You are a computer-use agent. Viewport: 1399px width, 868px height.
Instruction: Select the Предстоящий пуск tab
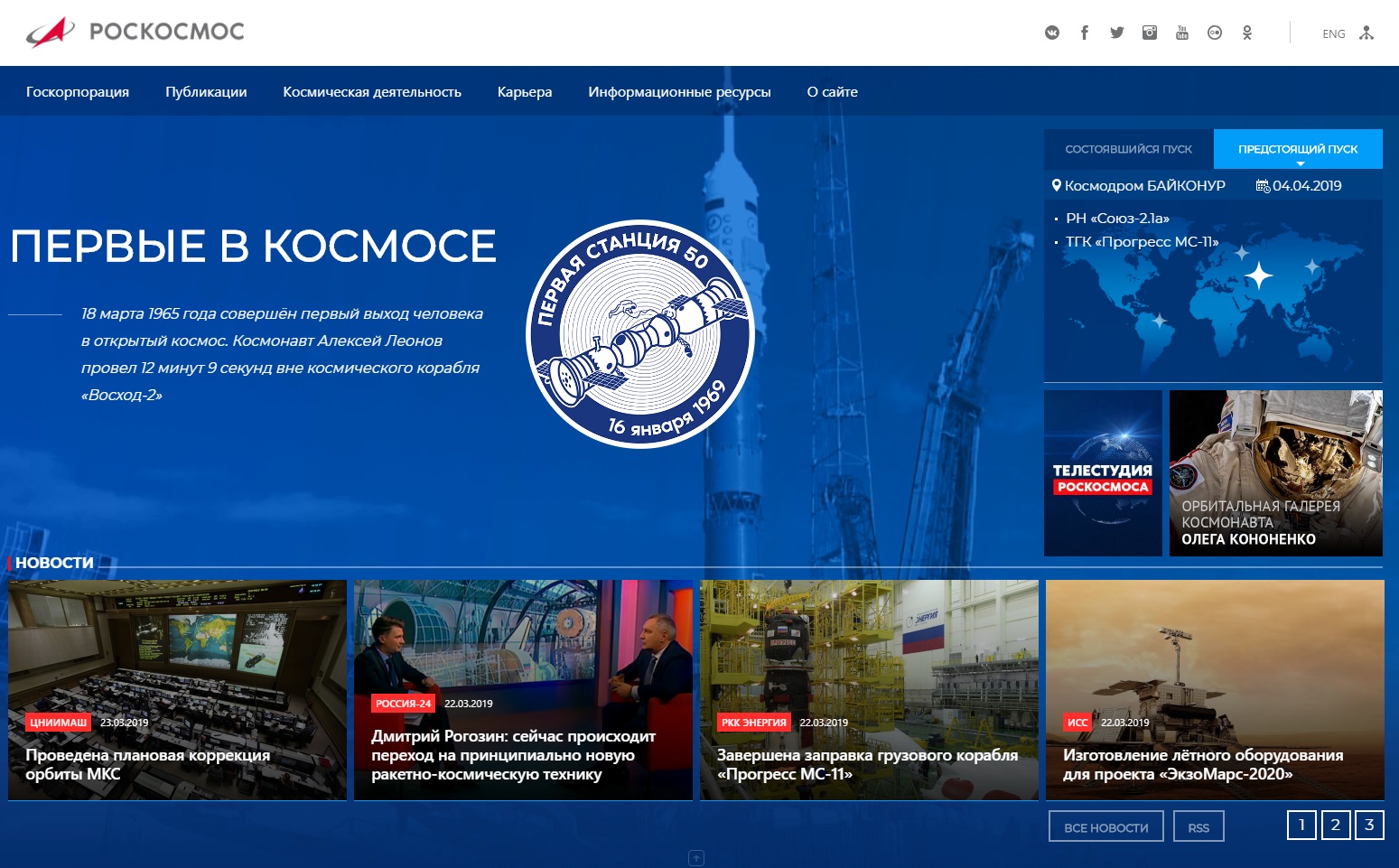1298,149
